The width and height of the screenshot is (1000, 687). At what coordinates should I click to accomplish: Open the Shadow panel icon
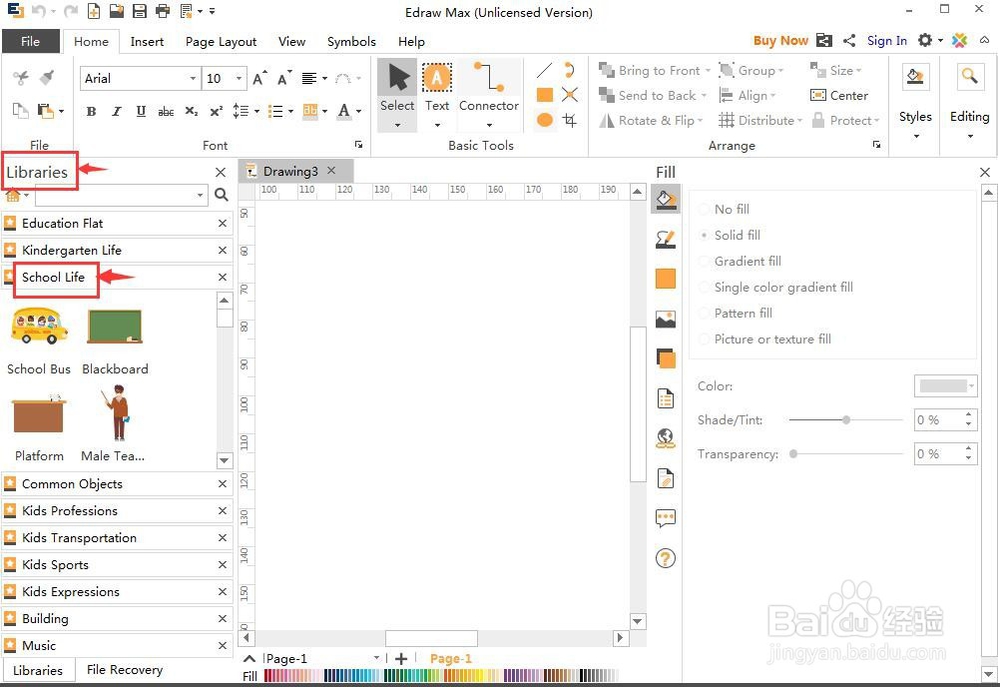coord(666,358)
